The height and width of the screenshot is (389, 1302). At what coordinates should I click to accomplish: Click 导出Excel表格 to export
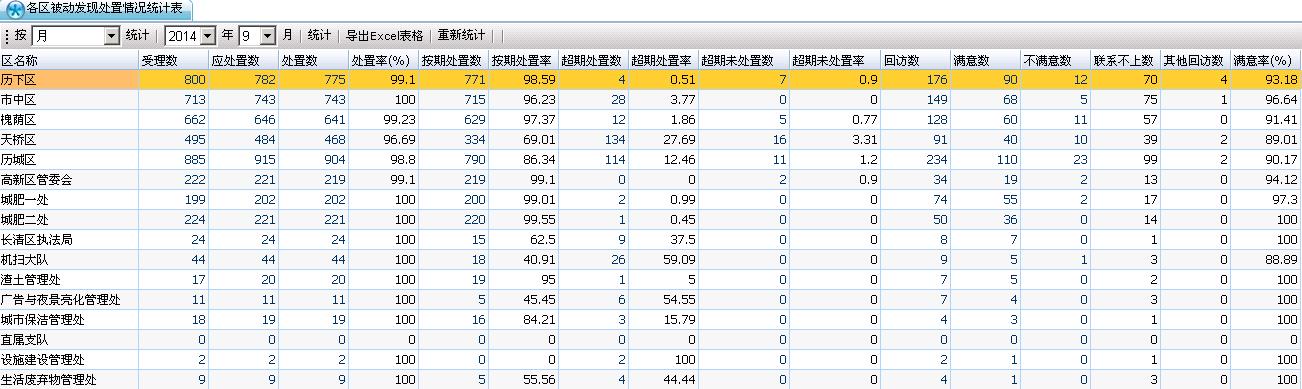click(384, 35)
